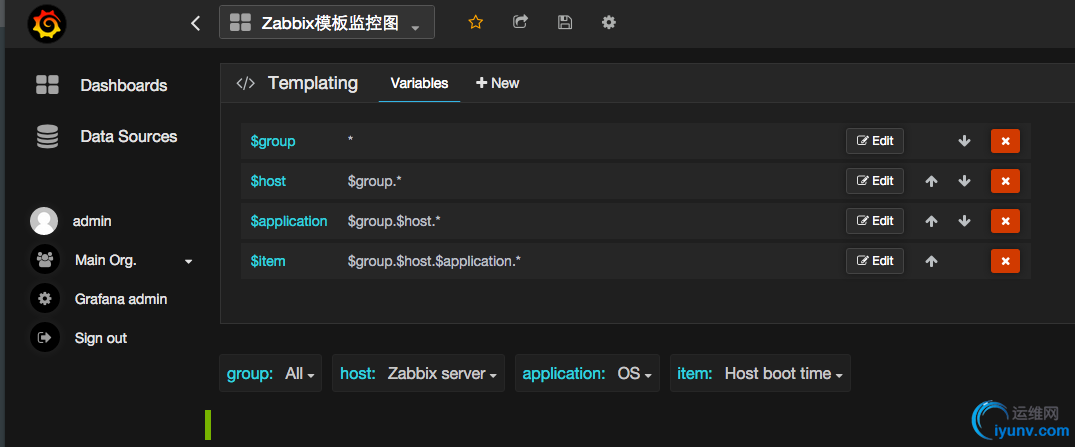The width and height of the screenshot is (1075, 447).
Task: Move the $application variable down
Action: [x=964, y=221]
